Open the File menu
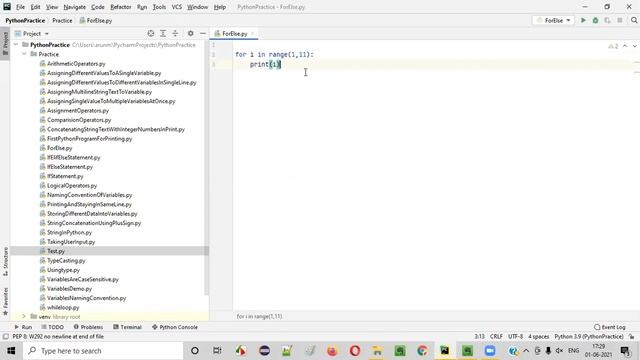This screenshot has width=640, height=360. (x=20, y=7)
